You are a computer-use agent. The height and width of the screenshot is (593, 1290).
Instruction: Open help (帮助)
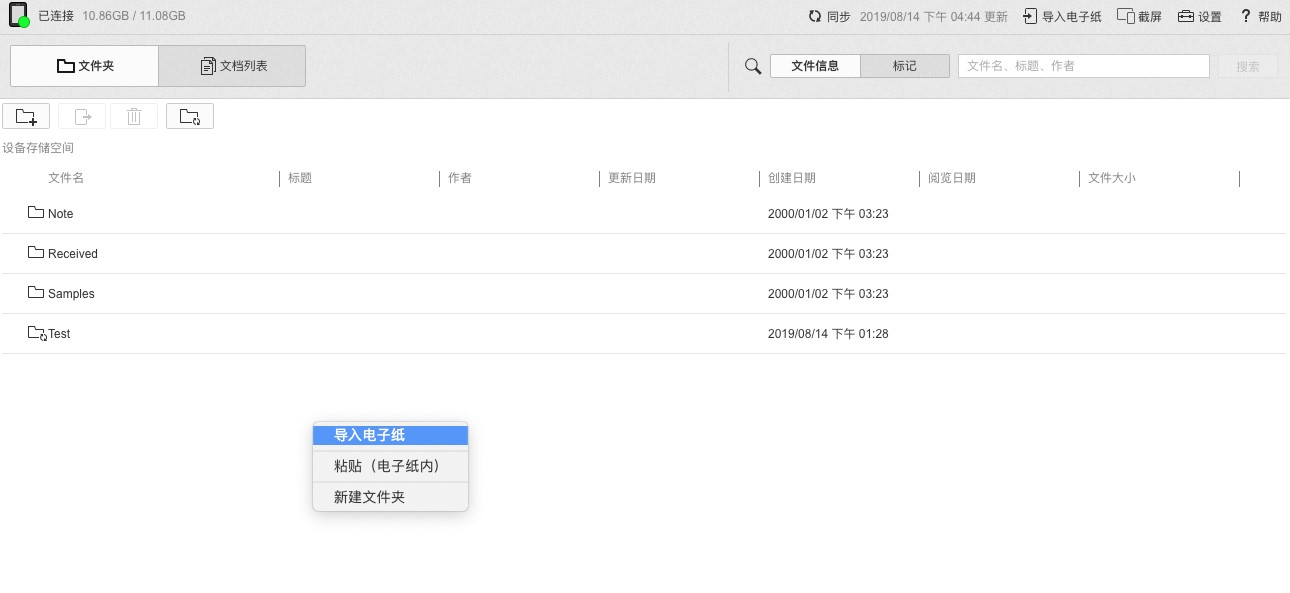click(1261, 16)
